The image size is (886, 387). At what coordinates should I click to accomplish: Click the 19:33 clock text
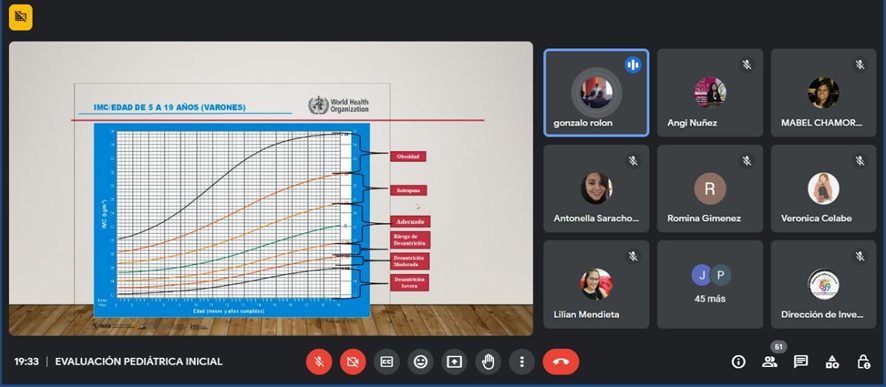[27, 362]
